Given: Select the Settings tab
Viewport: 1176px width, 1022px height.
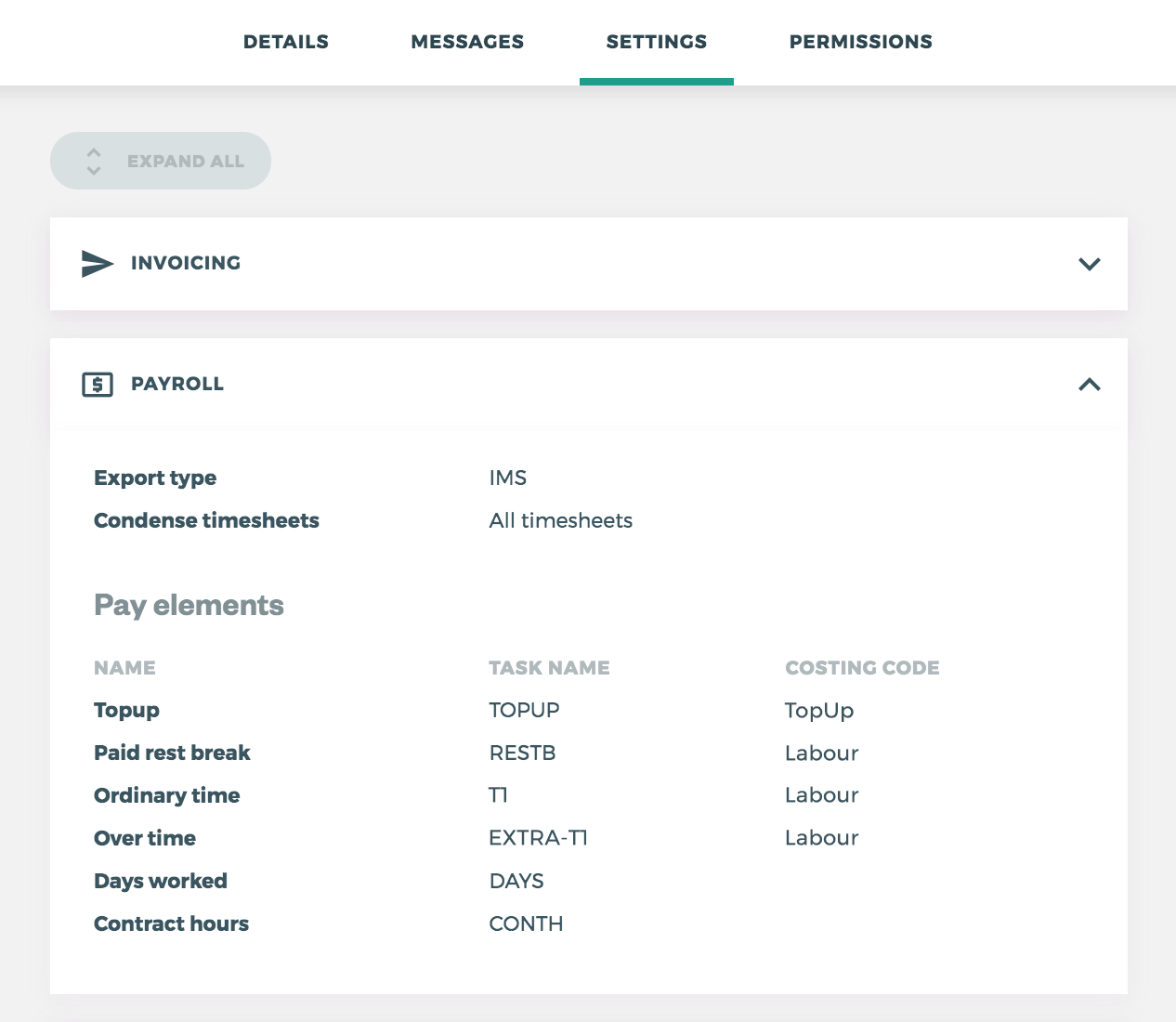Looking at the screenshot, I should pos(656,42).
